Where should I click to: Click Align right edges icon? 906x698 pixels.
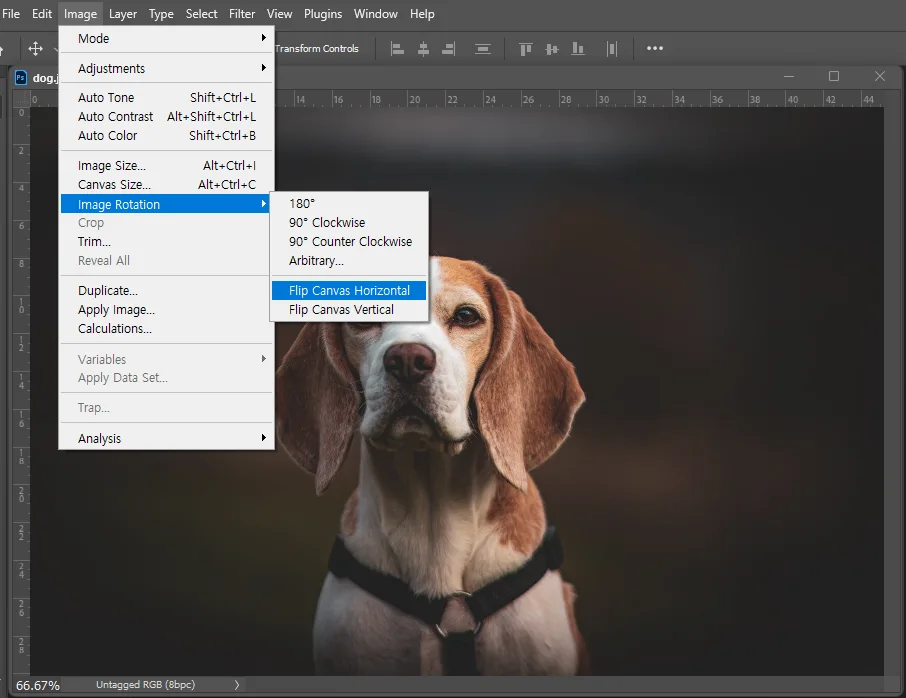449,49
